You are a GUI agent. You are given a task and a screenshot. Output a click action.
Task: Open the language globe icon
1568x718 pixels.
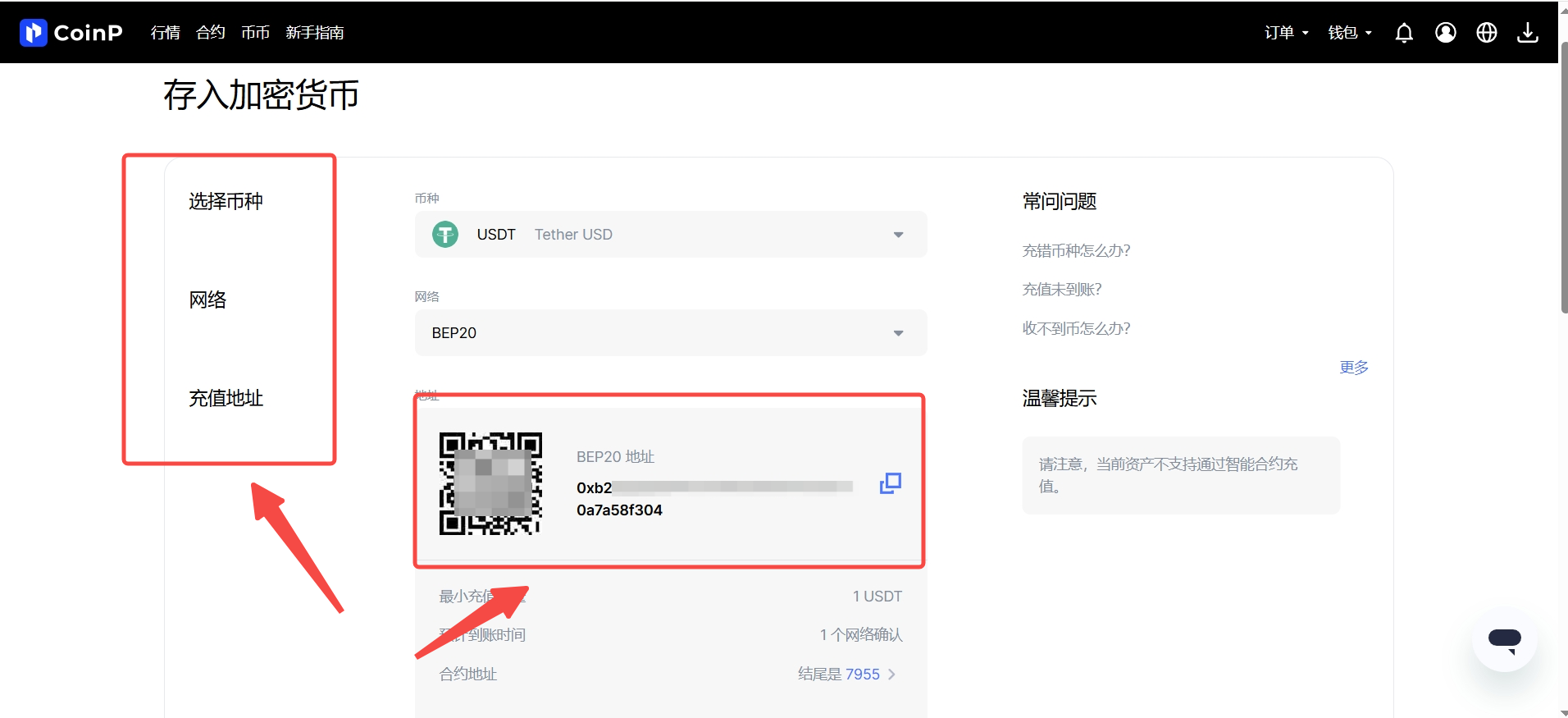tap(1487, 33)
